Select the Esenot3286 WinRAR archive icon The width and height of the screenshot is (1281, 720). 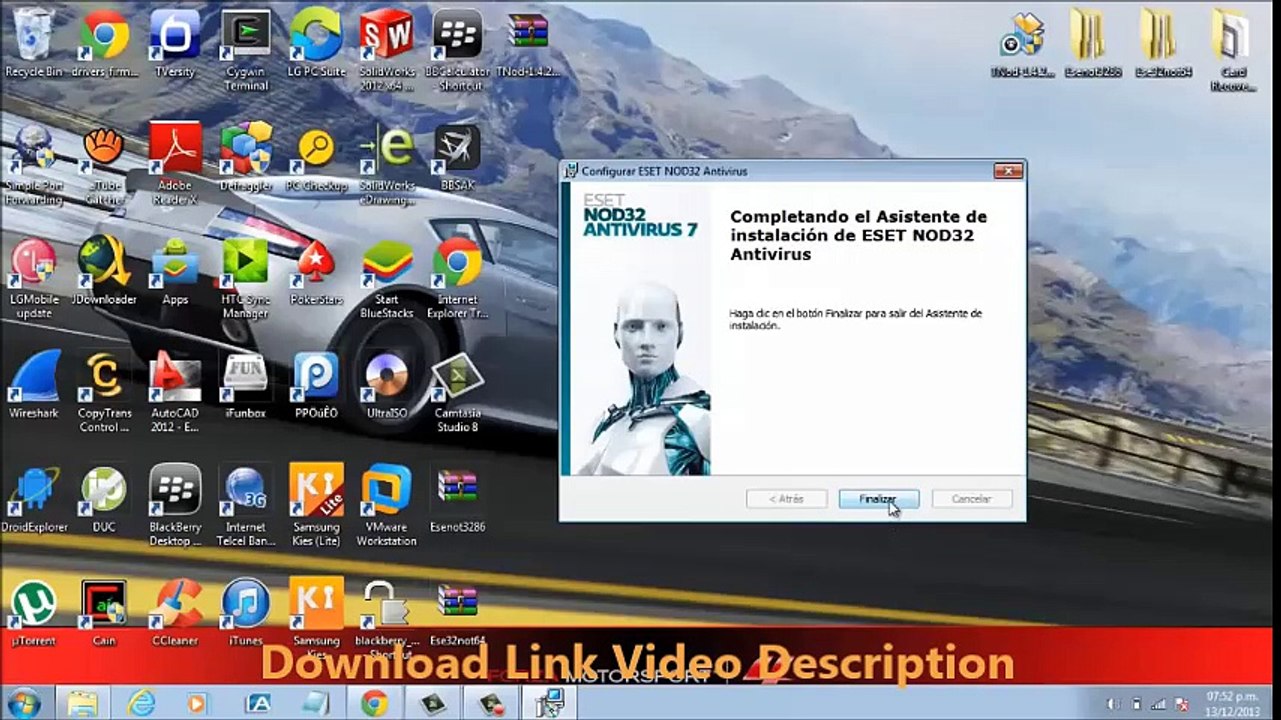click(457, 499)
